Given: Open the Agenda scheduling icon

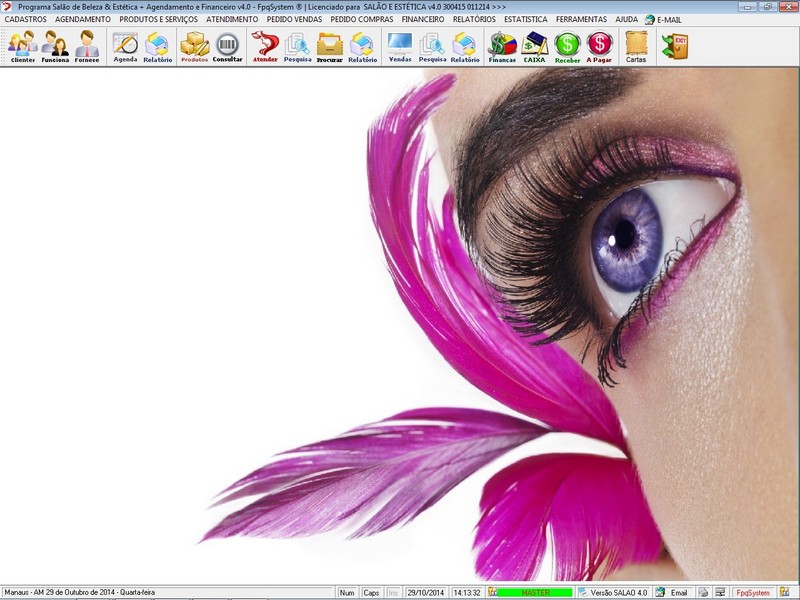Looking at the screenshot, I should [x=125, y=46].
